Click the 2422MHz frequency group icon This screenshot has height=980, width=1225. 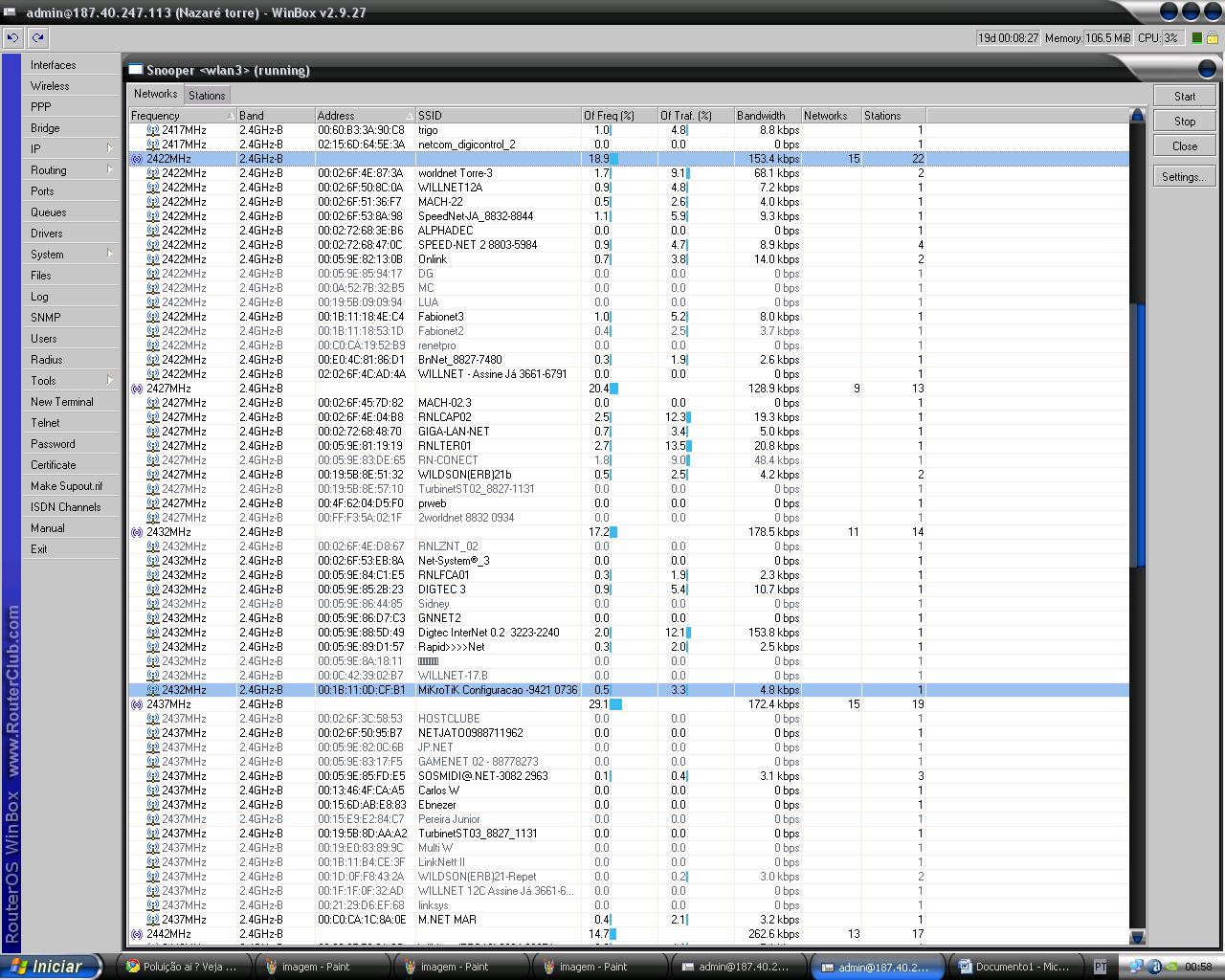(137, 159)
